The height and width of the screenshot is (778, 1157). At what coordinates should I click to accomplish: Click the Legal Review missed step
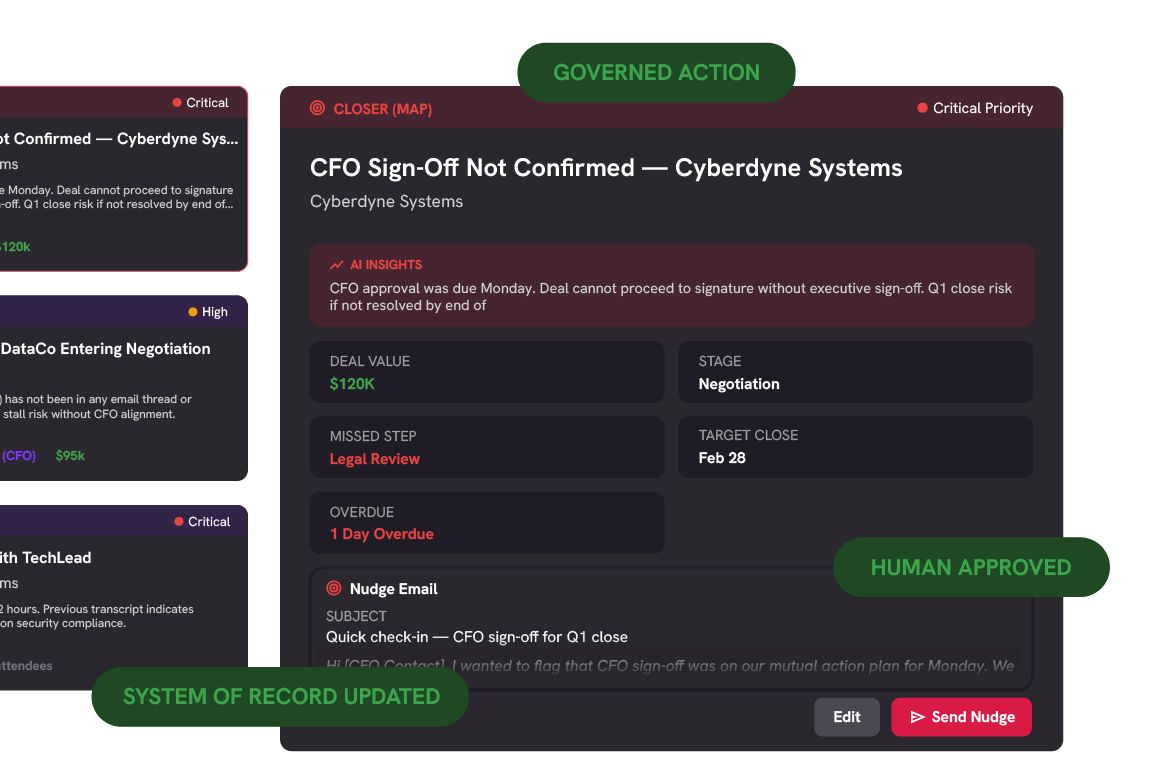[x=374, y=458]
